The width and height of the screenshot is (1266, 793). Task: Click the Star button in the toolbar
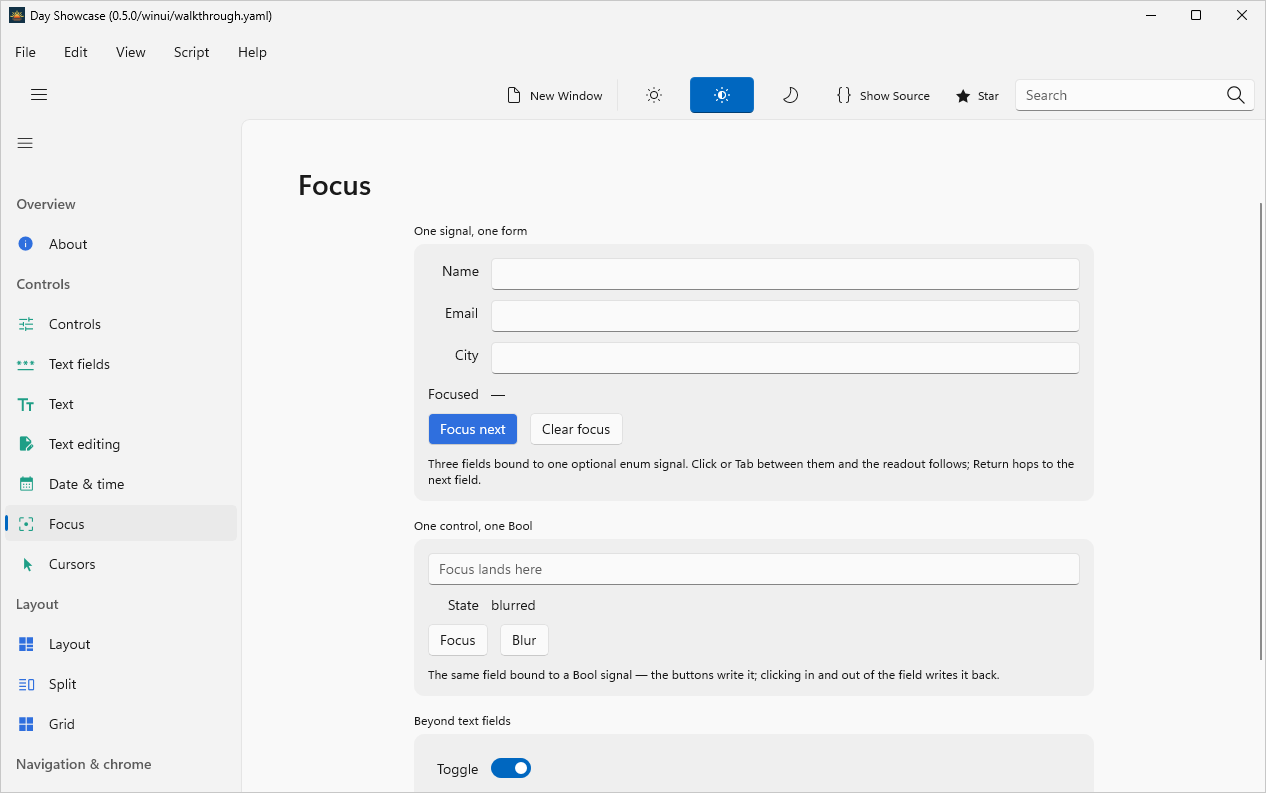pyautogui.click(x=977, y=95)
